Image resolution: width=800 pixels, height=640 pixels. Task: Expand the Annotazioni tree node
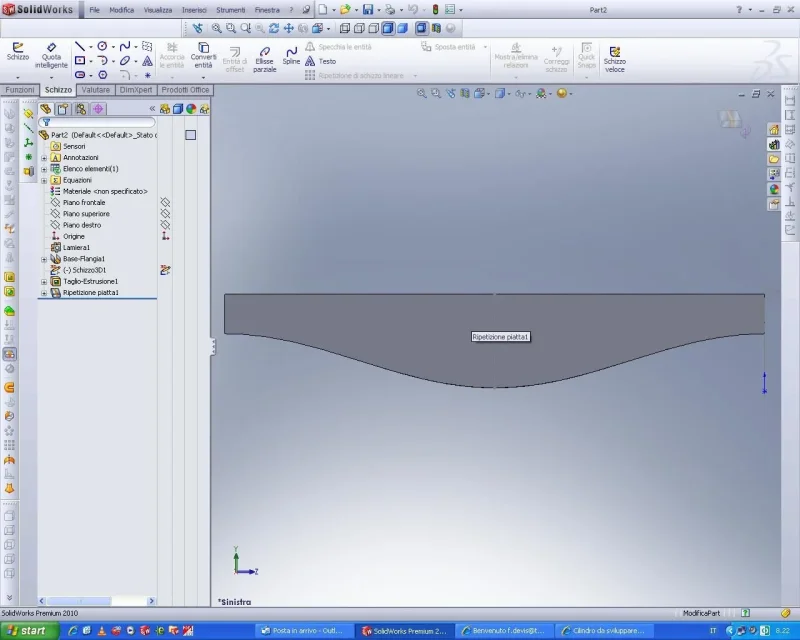point(44,158)
